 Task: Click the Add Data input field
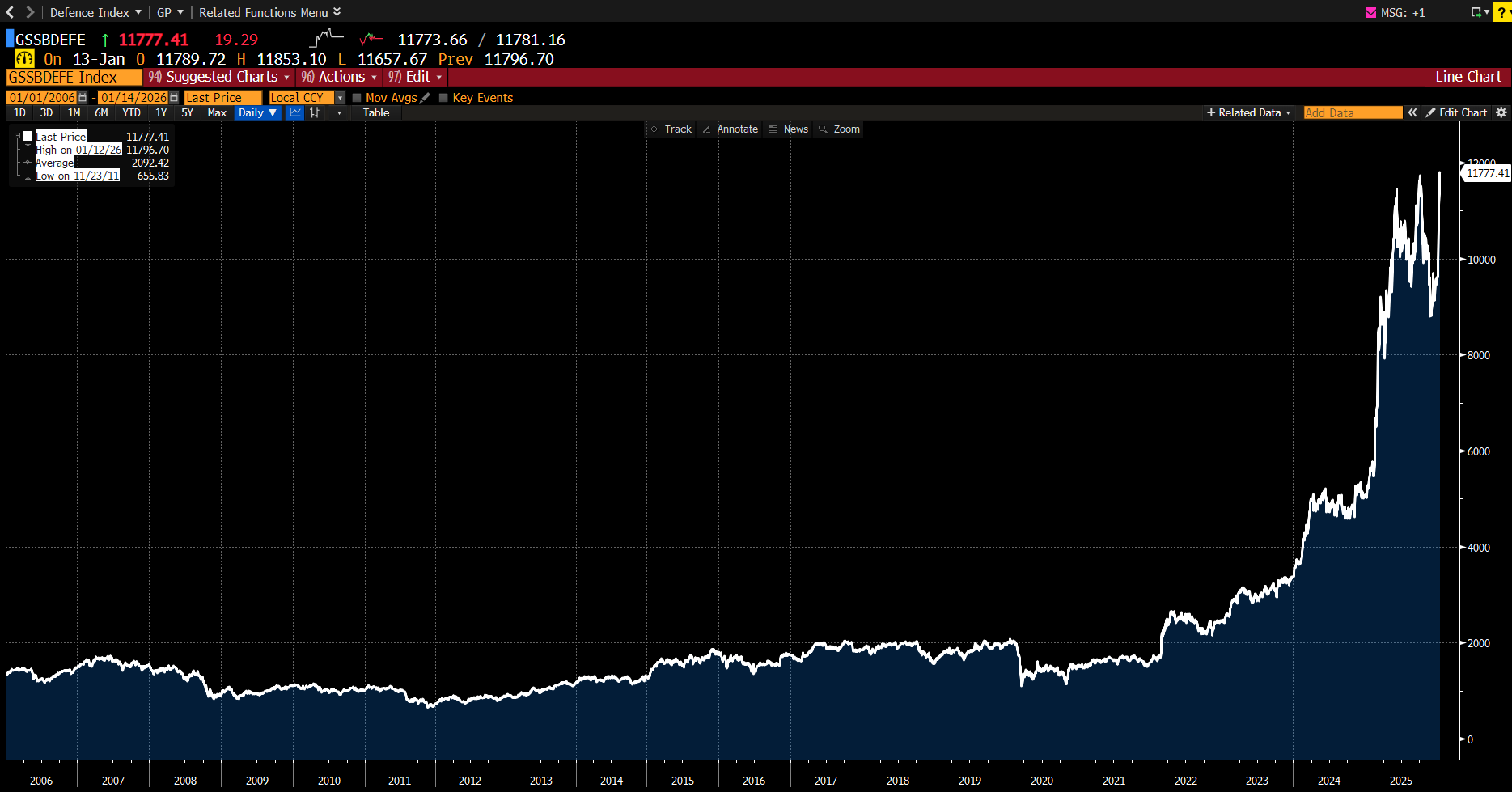pyautogui.click(x=1353, y=113)
